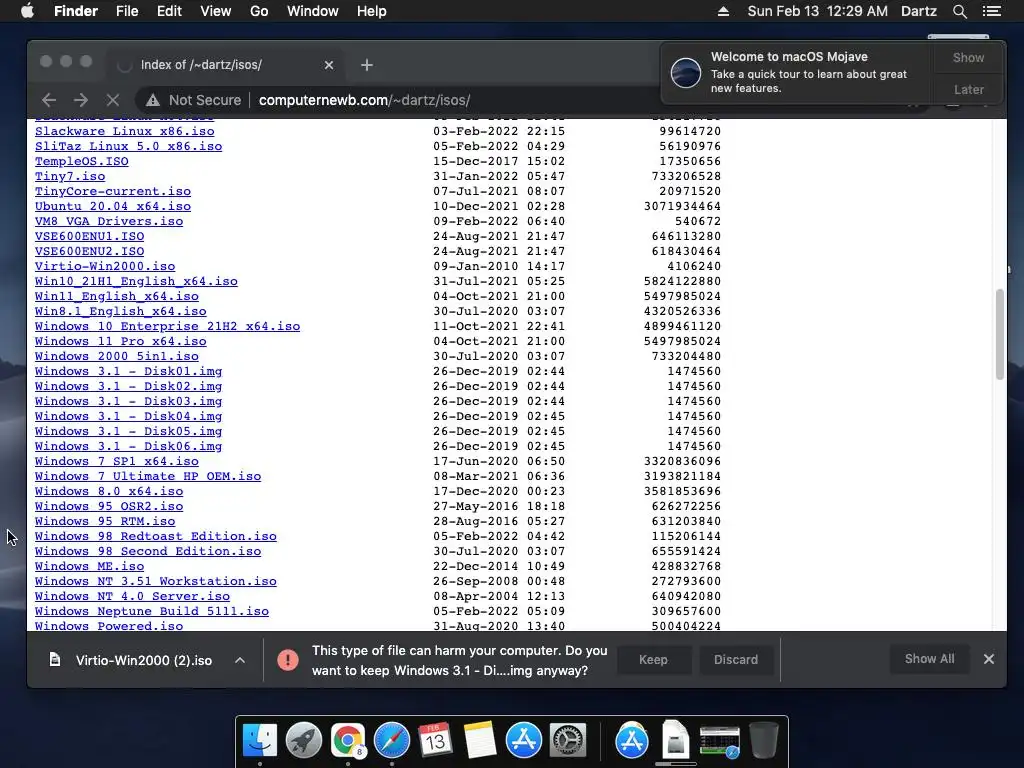Click the date and time in menu bar
The height and width of the screenshot is (768, 1024).
(x=817, y=11)
